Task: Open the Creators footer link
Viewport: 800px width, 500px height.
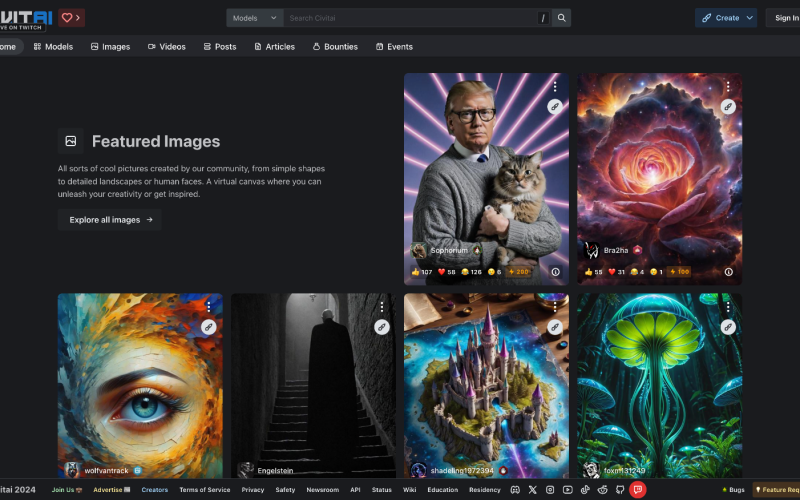Action: pos(155,490)
